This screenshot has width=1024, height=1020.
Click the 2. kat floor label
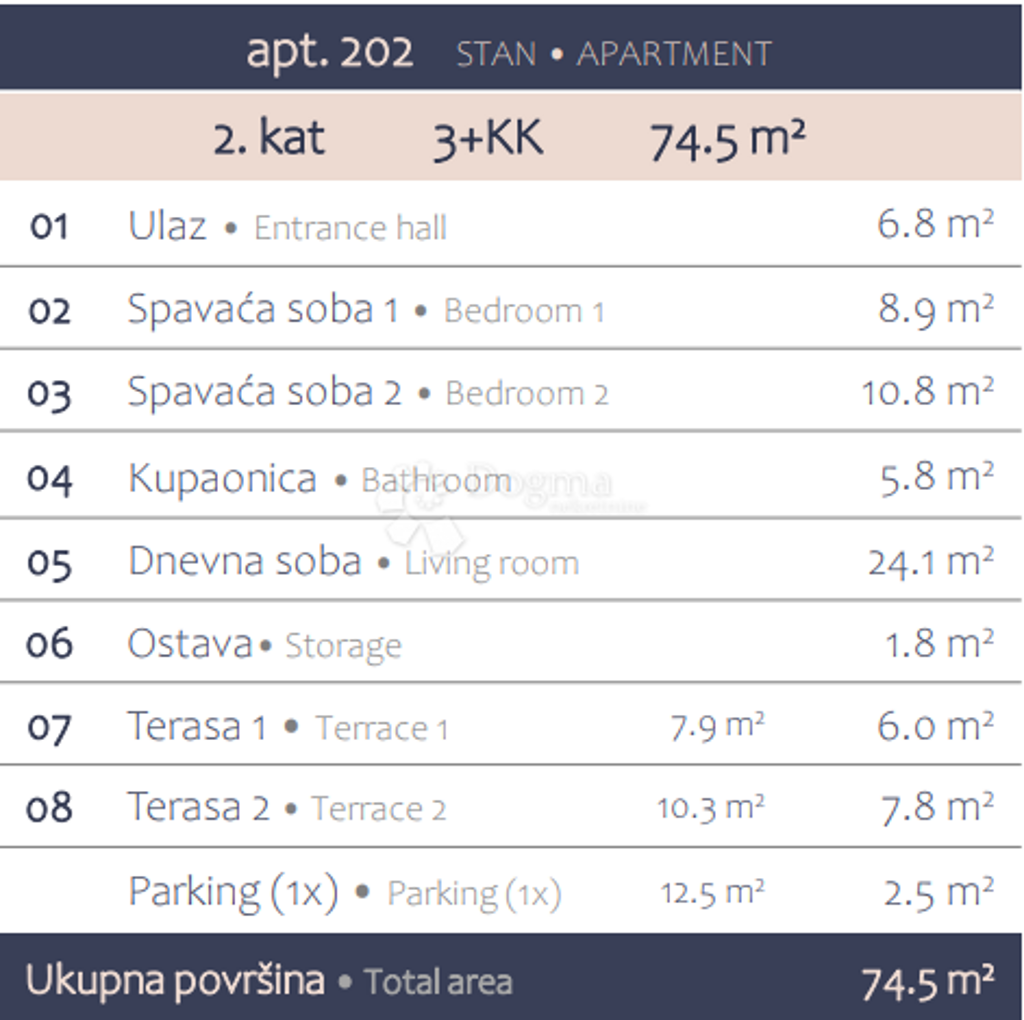coord(269,138)
